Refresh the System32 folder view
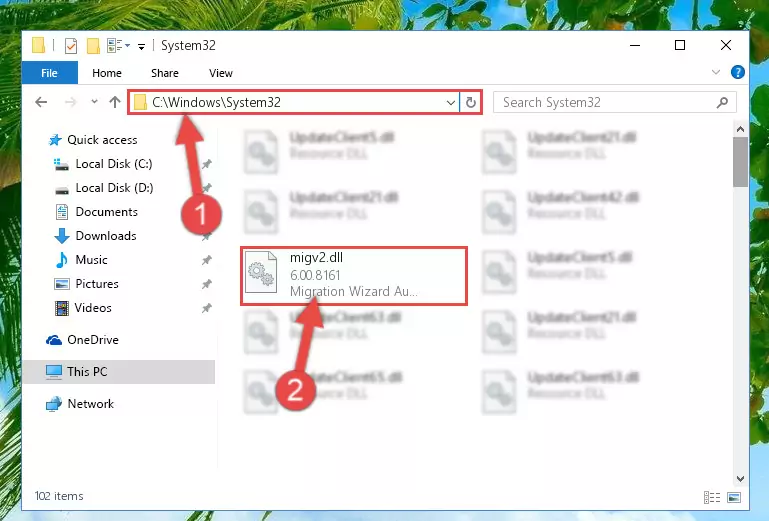Image resolution: width=769 pixels, height=521 pixels. point(470,103)
